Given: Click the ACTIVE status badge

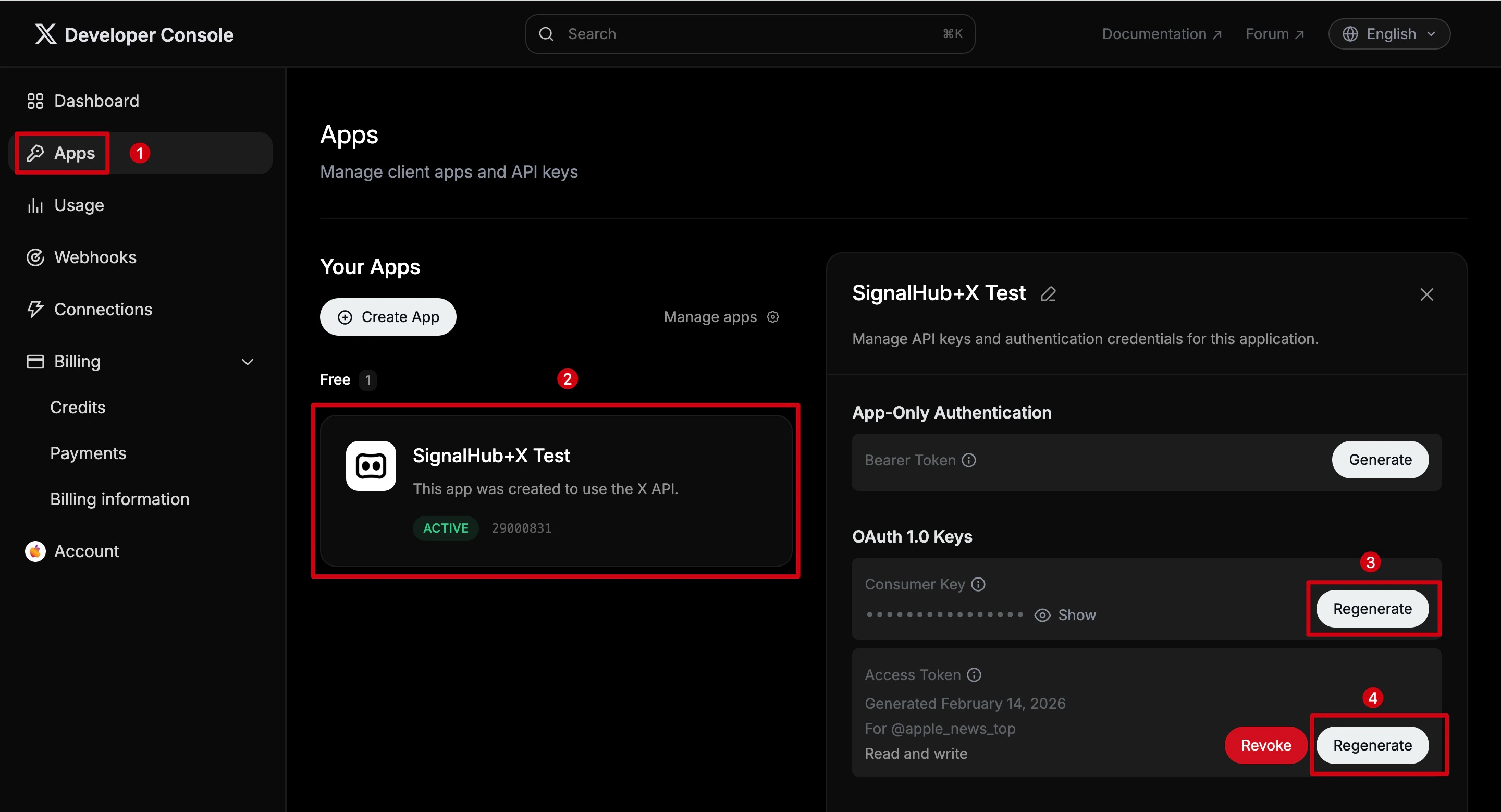Looking at the screenshot, I should [x=446, y=528].
